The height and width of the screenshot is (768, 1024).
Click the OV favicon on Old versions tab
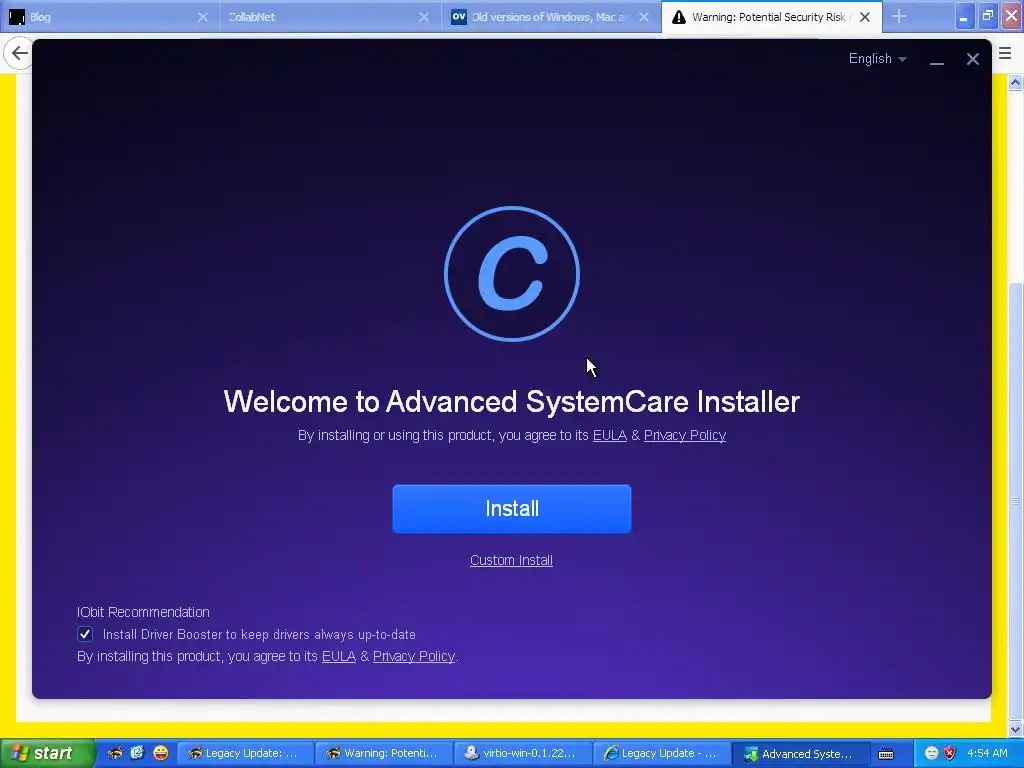[x=459, y=17]
